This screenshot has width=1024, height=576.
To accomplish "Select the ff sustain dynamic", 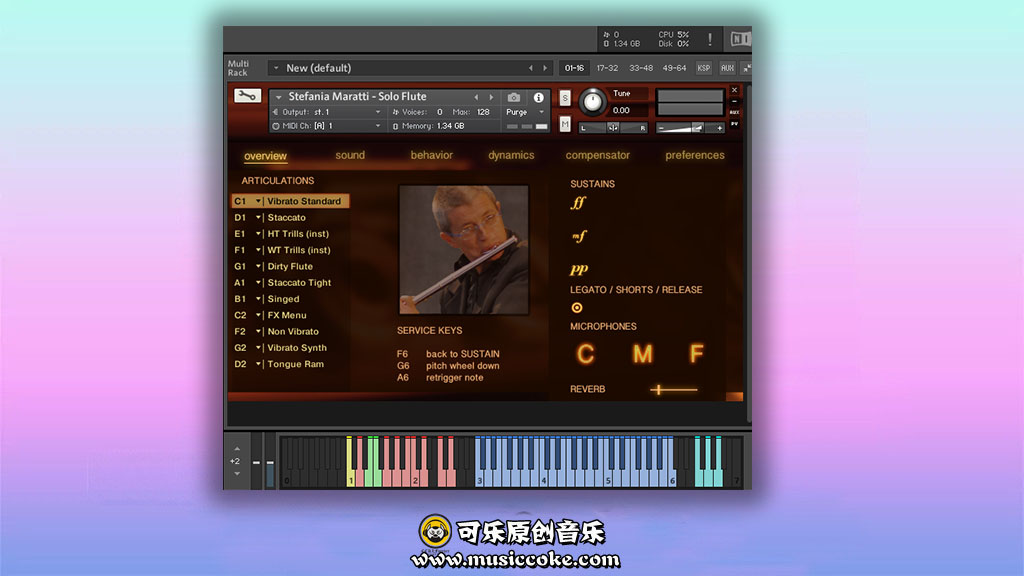I will point(578,203).
